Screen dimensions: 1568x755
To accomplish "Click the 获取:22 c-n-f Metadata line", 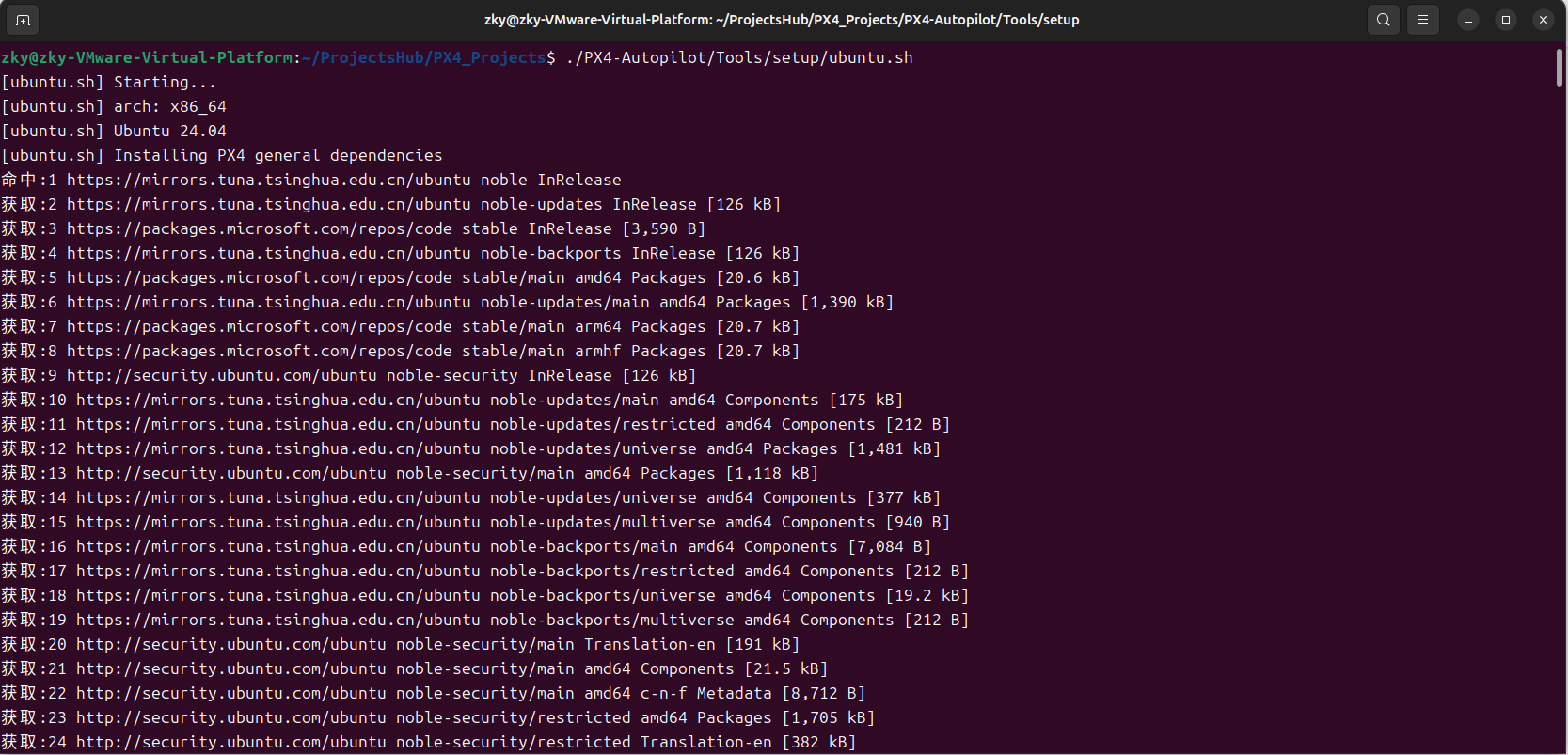I will (434, 693).
